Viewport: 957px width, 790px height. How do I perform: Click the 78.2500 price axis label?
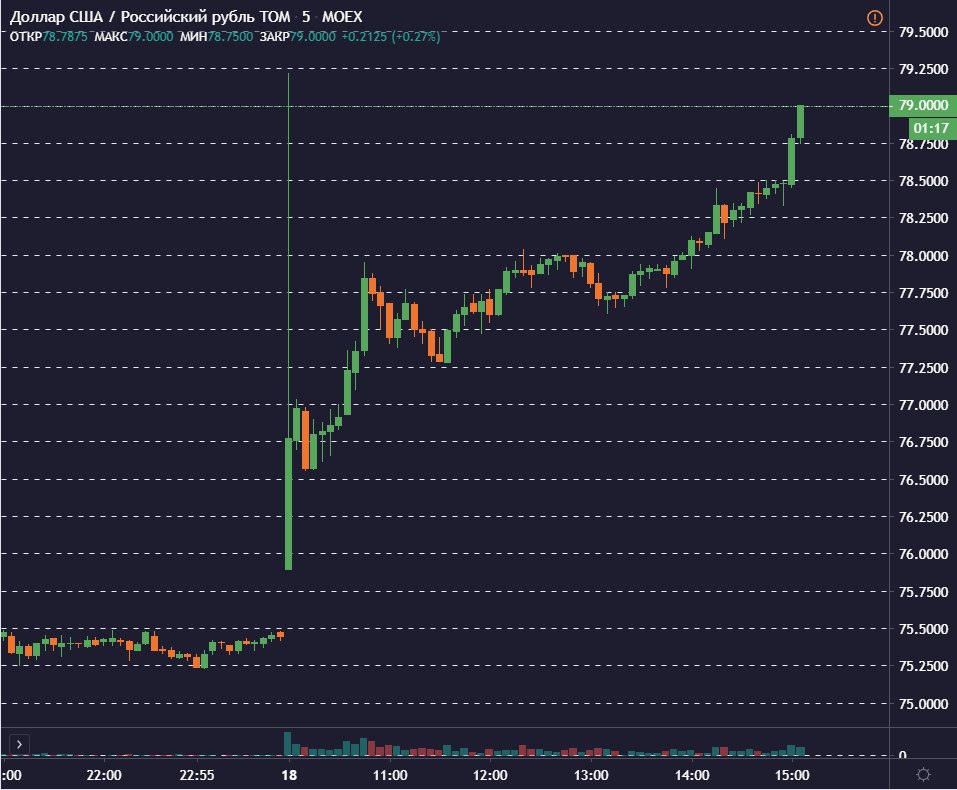[923, 218]
